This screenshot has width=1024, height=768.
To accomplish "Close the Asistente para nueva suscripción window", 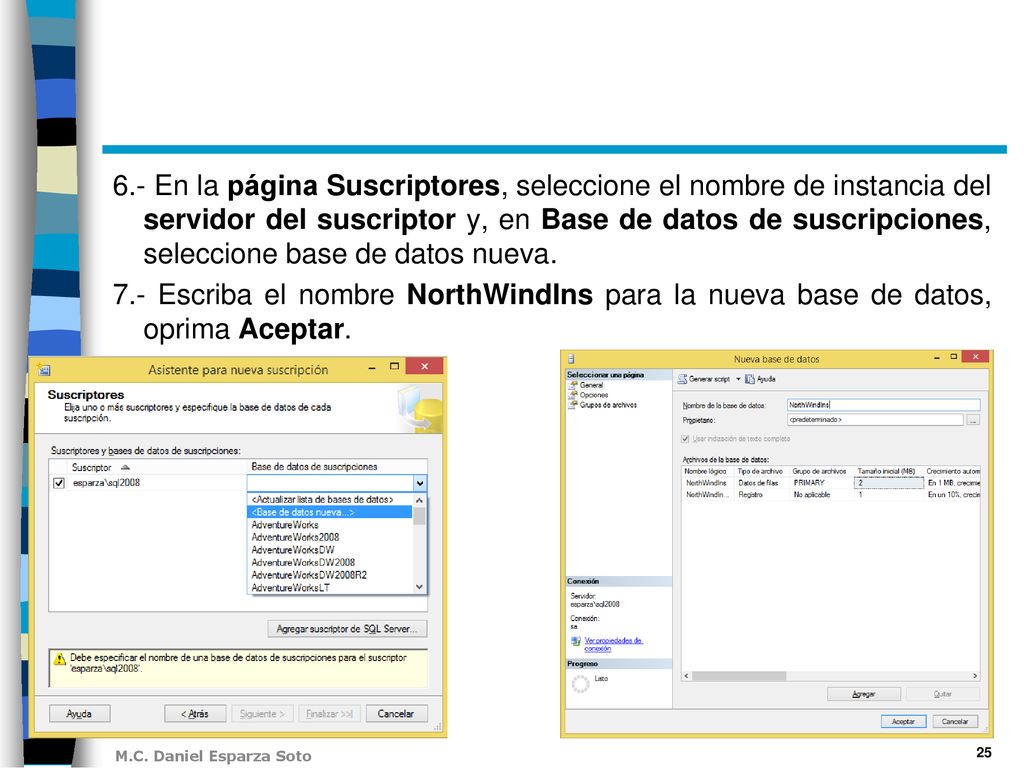I will (x=424, y=366).
